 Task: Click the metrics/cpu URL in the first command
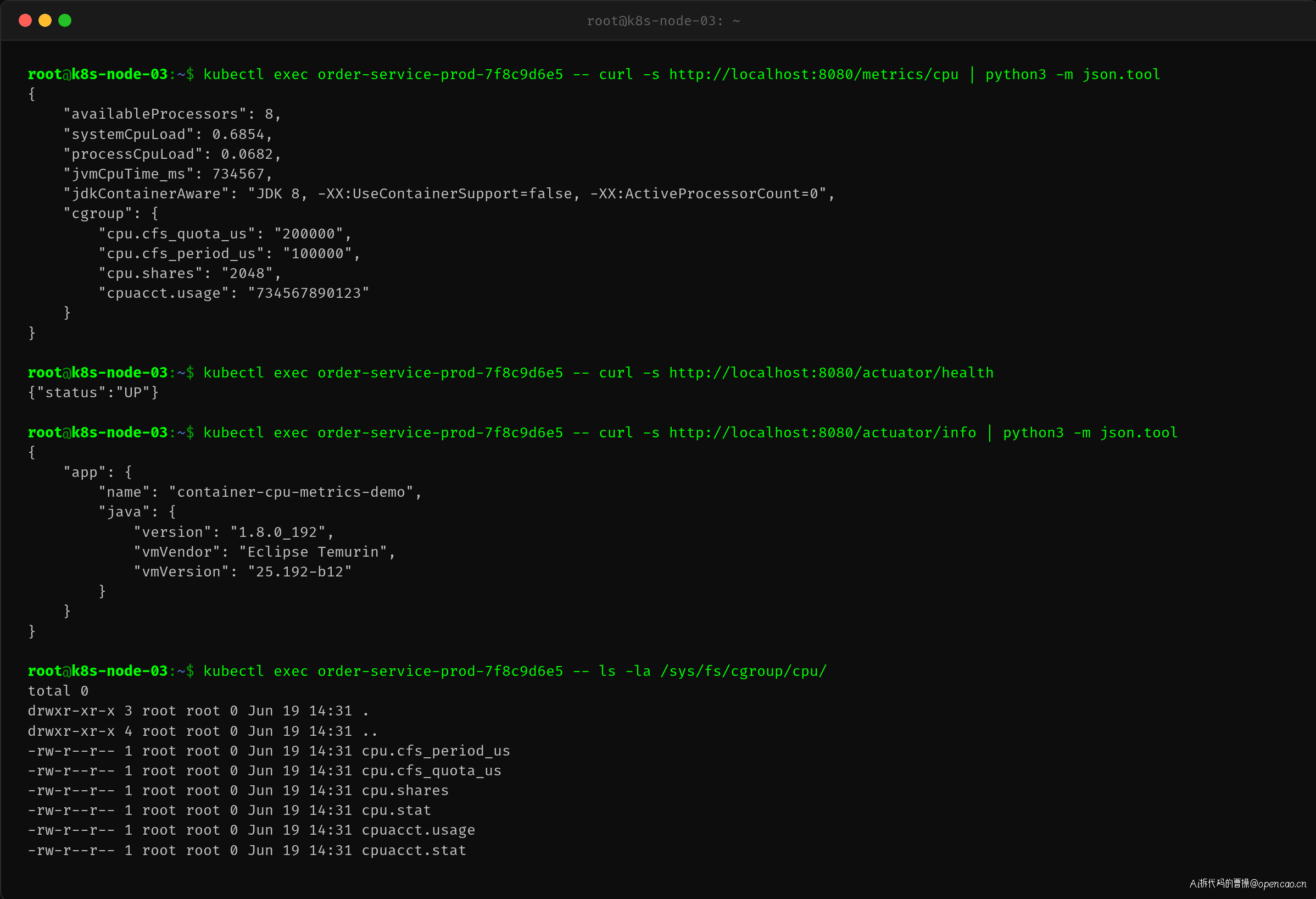click(x=814, y=75)
